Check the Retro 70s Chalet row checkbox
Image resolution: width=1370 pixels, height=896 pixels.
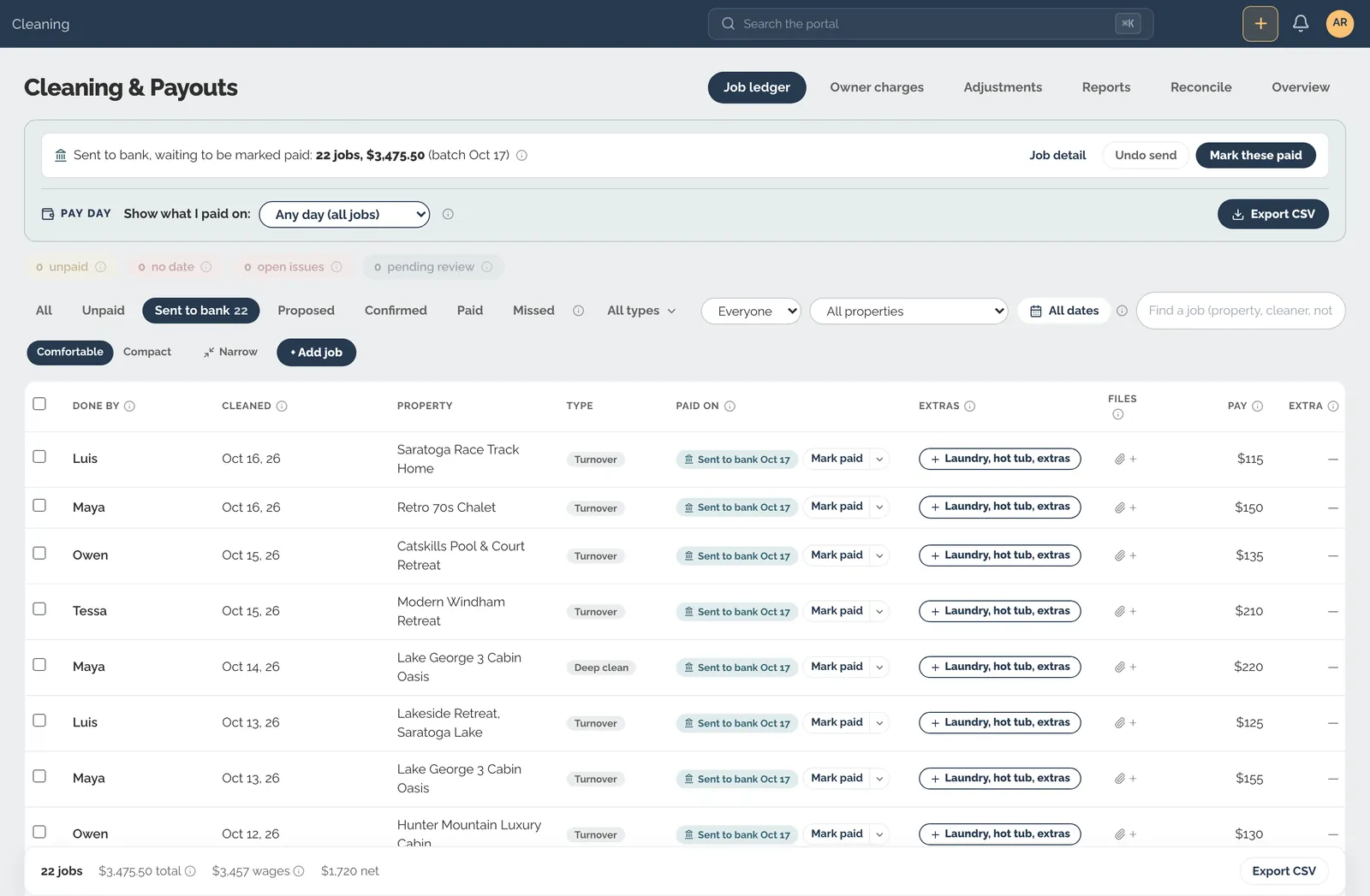point(39,506)
